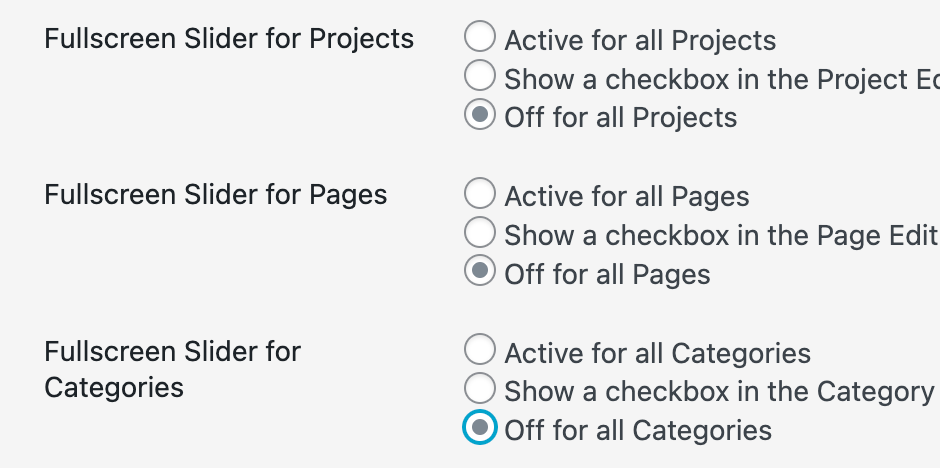
Task: Click the 'Fullscreen Slider for Pages' setting heading
Action: click(216, 195)
